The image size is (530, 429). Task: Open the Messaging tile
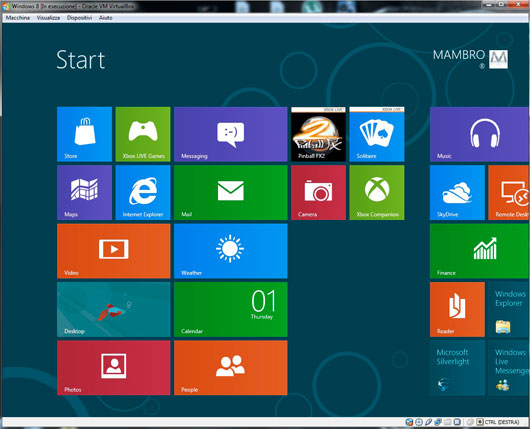coord(231,134)
